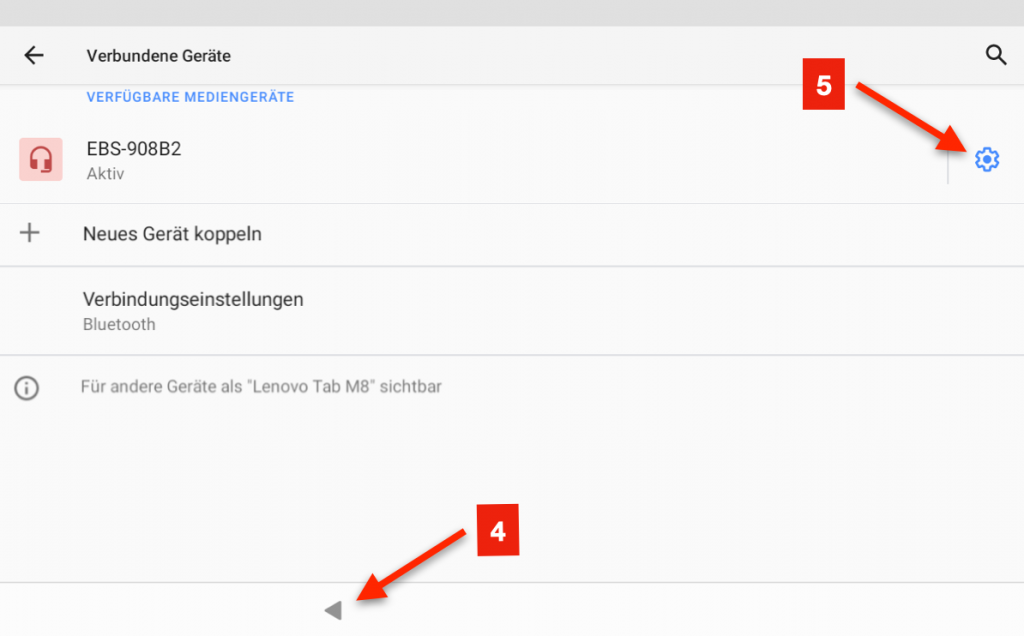Image resolution: width=1024 pixels, height=636 pixels.
Task: Tap the plus icon to add device
Action: 30,234
